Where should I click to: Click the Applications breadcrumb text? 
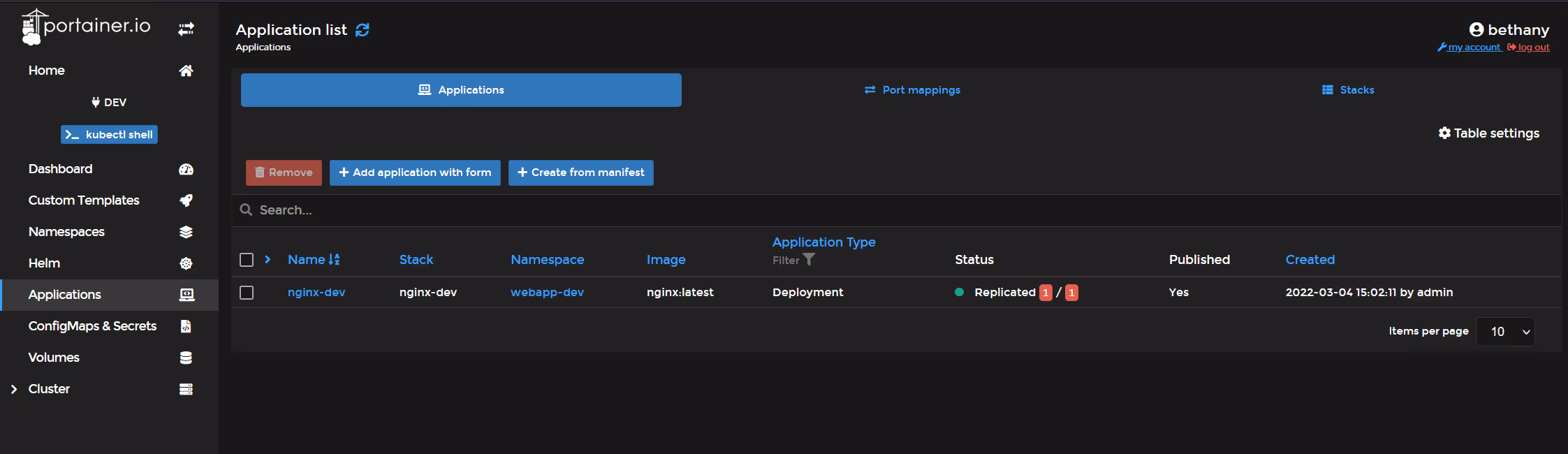(263, 47)
